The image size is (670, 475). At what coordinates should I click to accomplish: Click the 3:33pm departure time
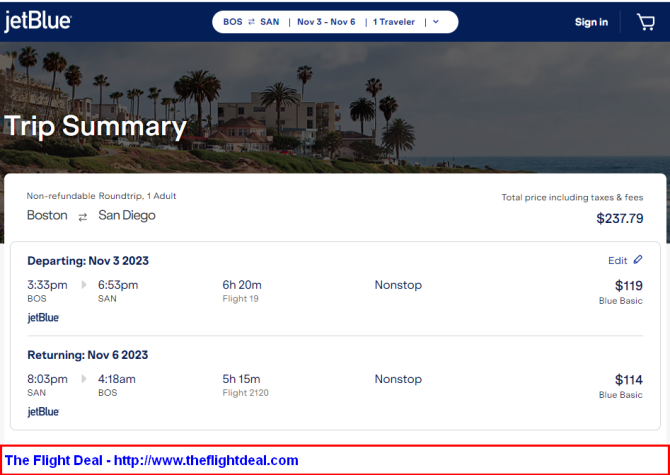(47, 285)
